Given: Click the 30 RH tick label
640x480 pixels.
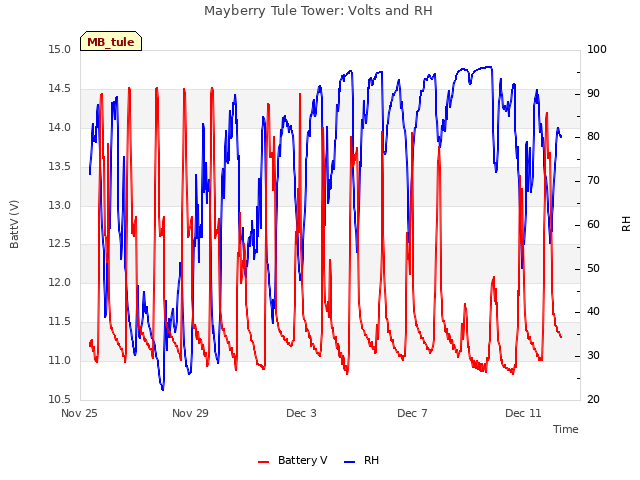Looking at the screenshot, I should click(593, 356).
